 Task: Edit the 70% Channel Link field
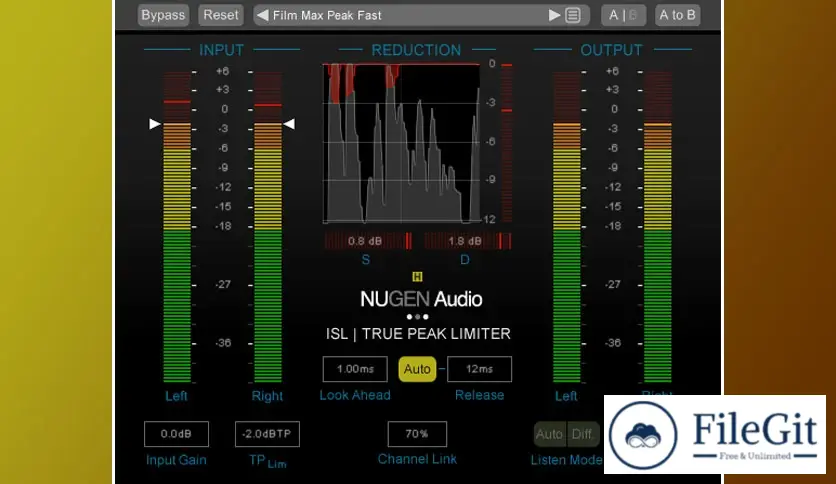click(x=417, y=434)
